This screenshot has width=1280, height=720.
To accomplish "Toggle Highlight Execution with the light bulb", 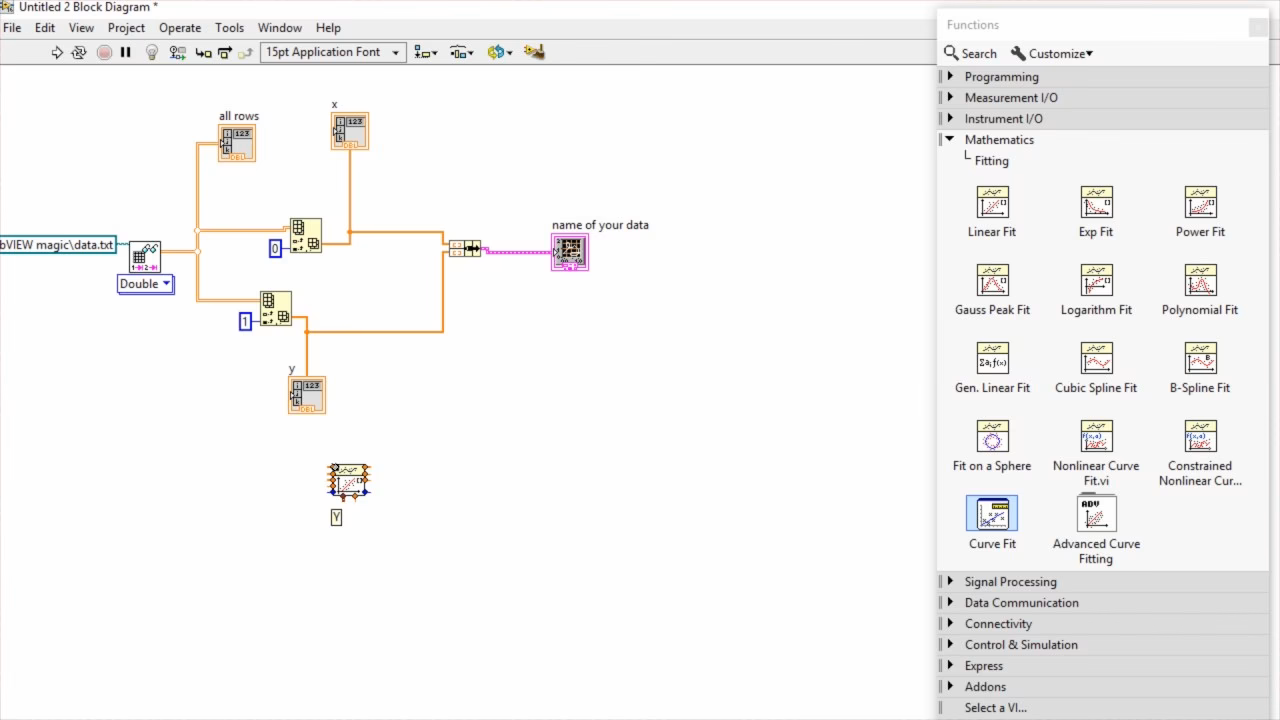I will [152, 52].
